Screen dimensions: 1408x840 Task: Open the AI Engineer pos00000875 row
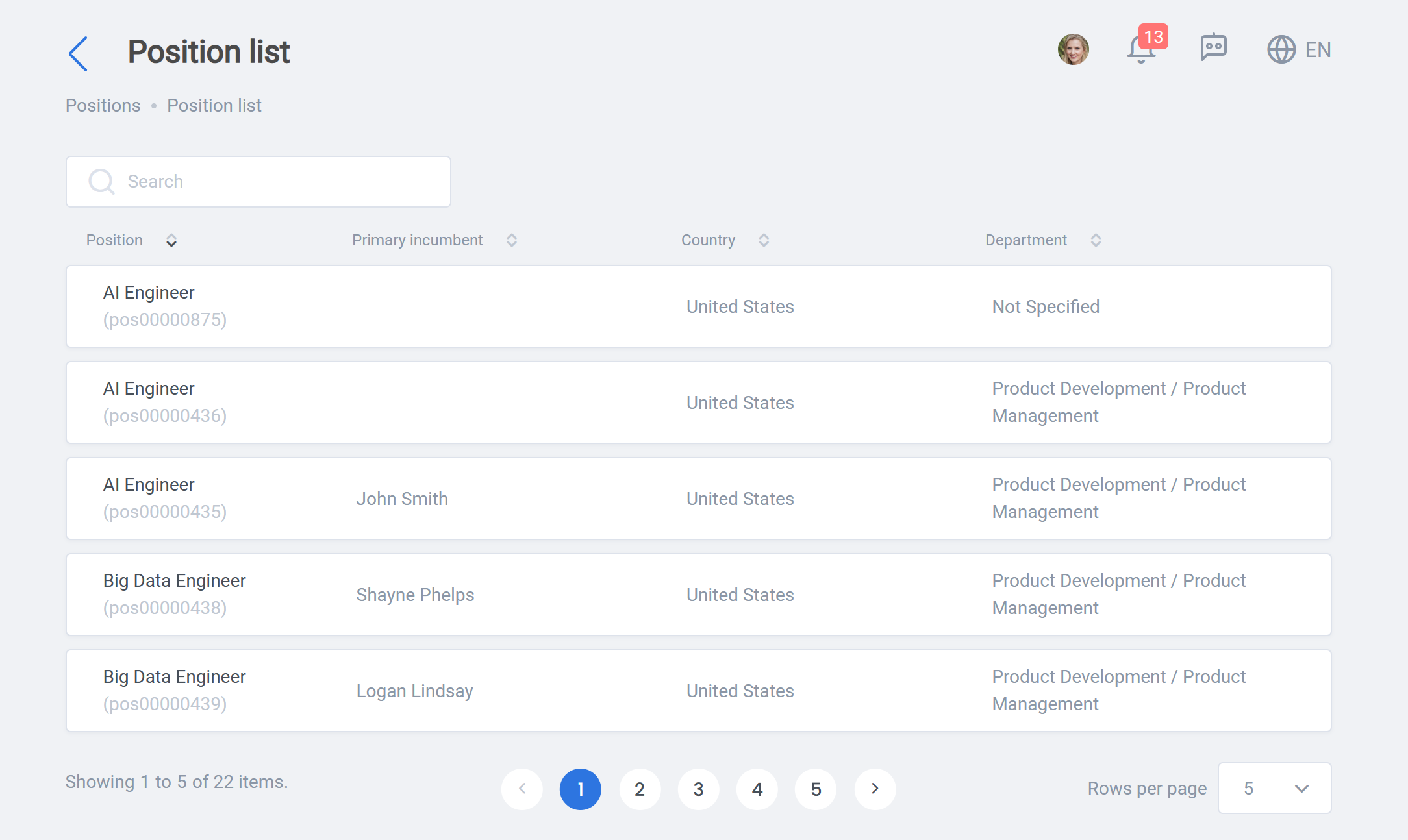click(x=699, y=306)
